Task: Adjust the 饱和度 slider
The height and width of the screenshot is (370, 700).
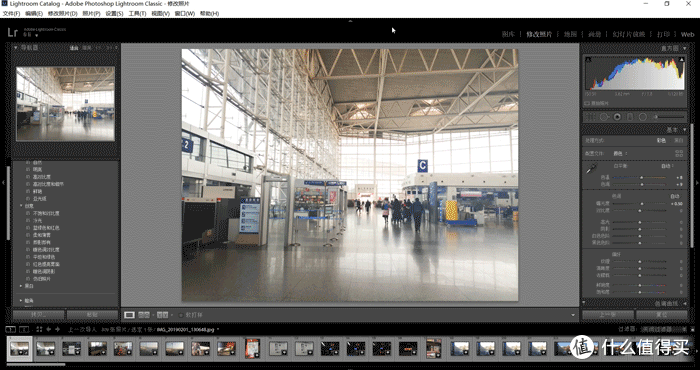Action: [639, 292]
